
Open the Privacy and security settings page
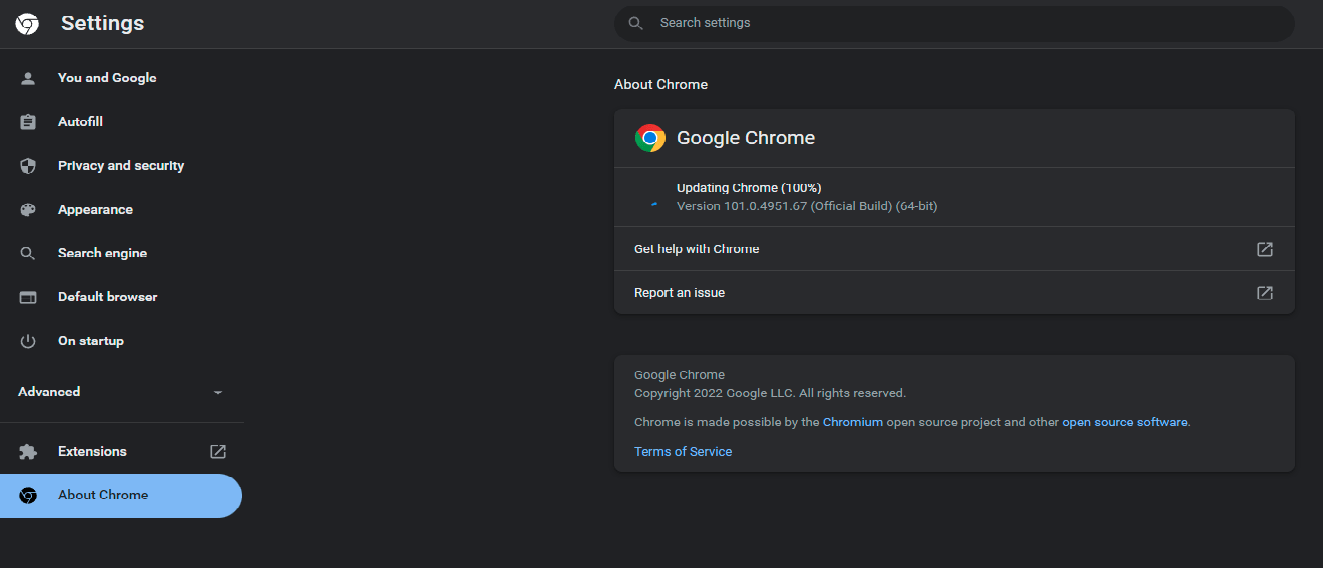pyautogui.click(x=121, y=166)
